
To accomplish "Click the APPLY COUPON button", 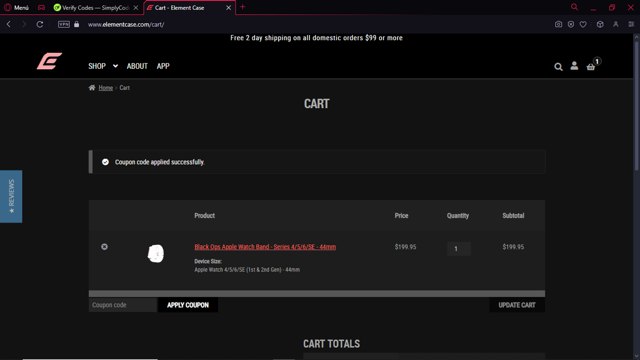I will coord(188,305).
